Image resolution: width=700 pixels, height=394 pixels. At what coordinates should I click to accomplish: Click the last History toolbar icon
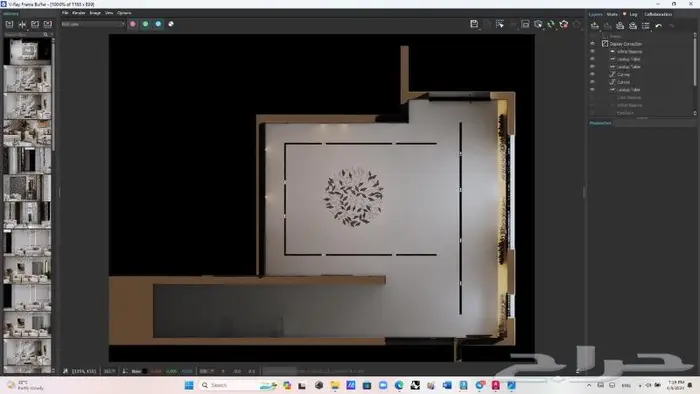pyautogui.click(x=48, y=24)
